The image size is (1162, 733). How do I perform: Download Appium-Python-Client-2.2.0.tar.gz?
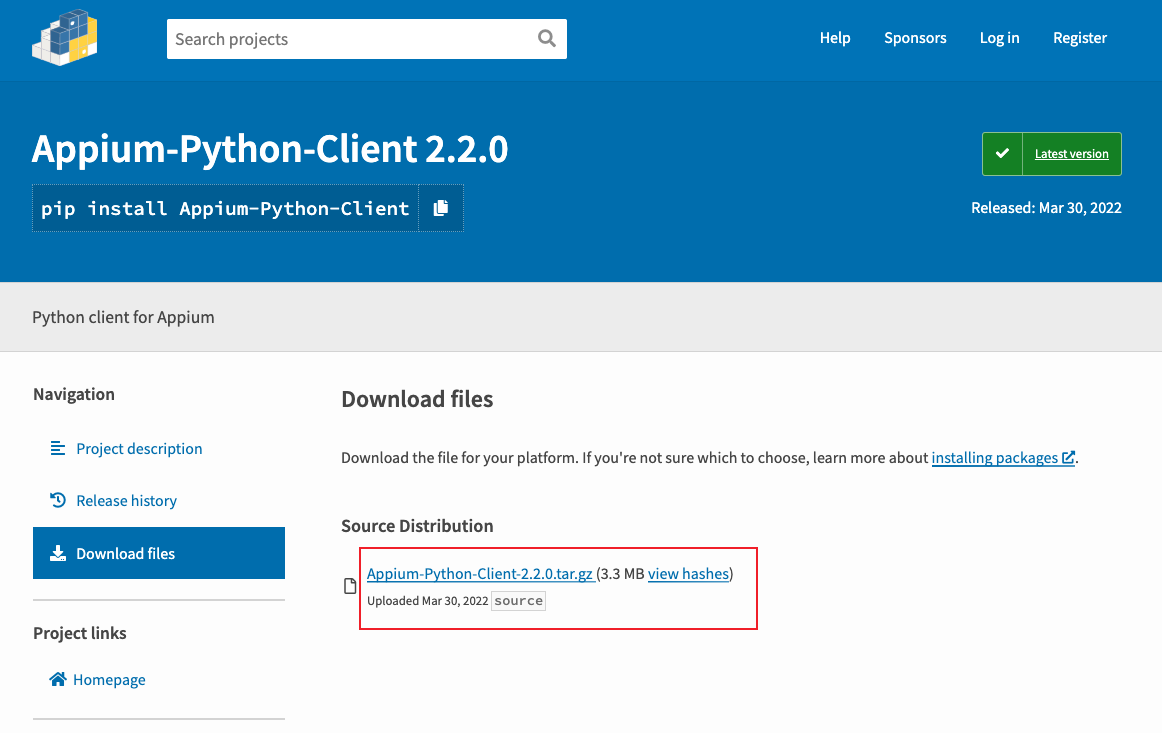click(x=480, y=574)
